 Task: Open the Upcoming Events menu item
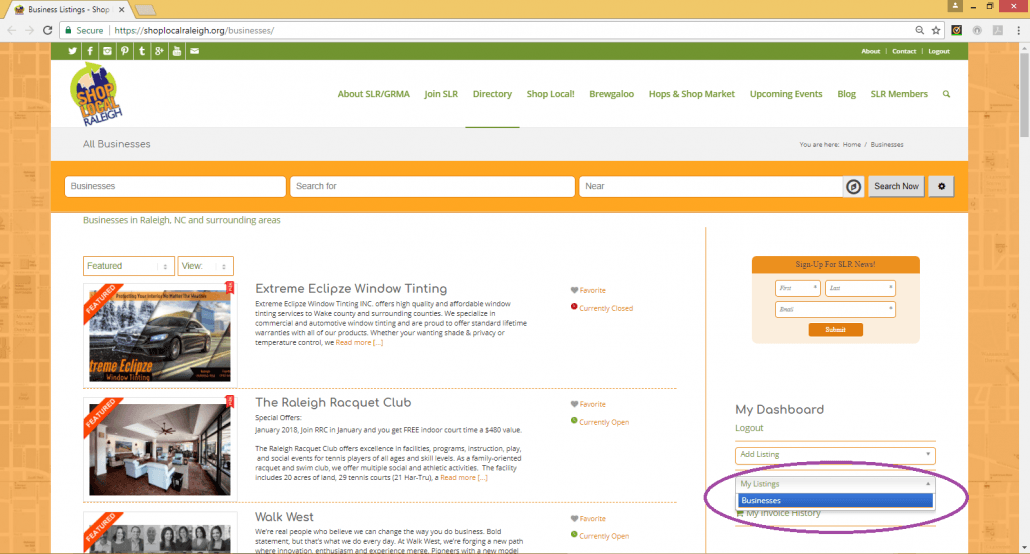(786, 94)
